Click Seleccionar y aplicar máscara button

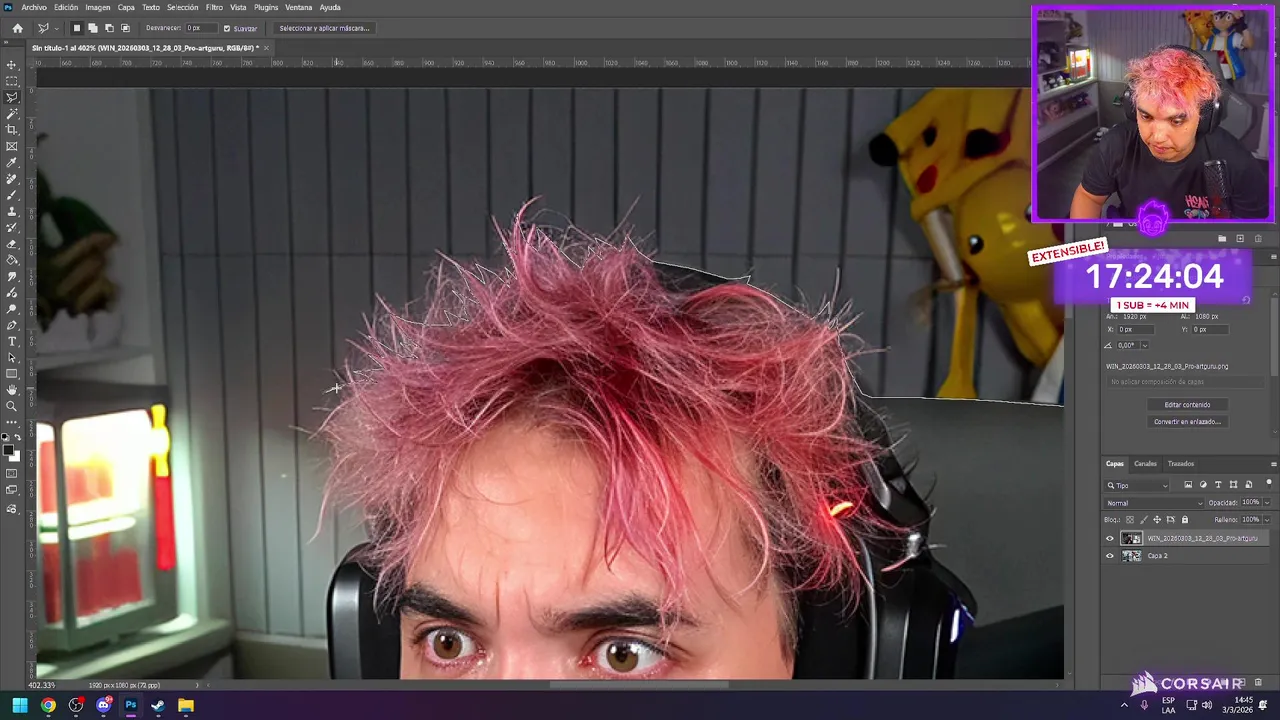(324, 28)
